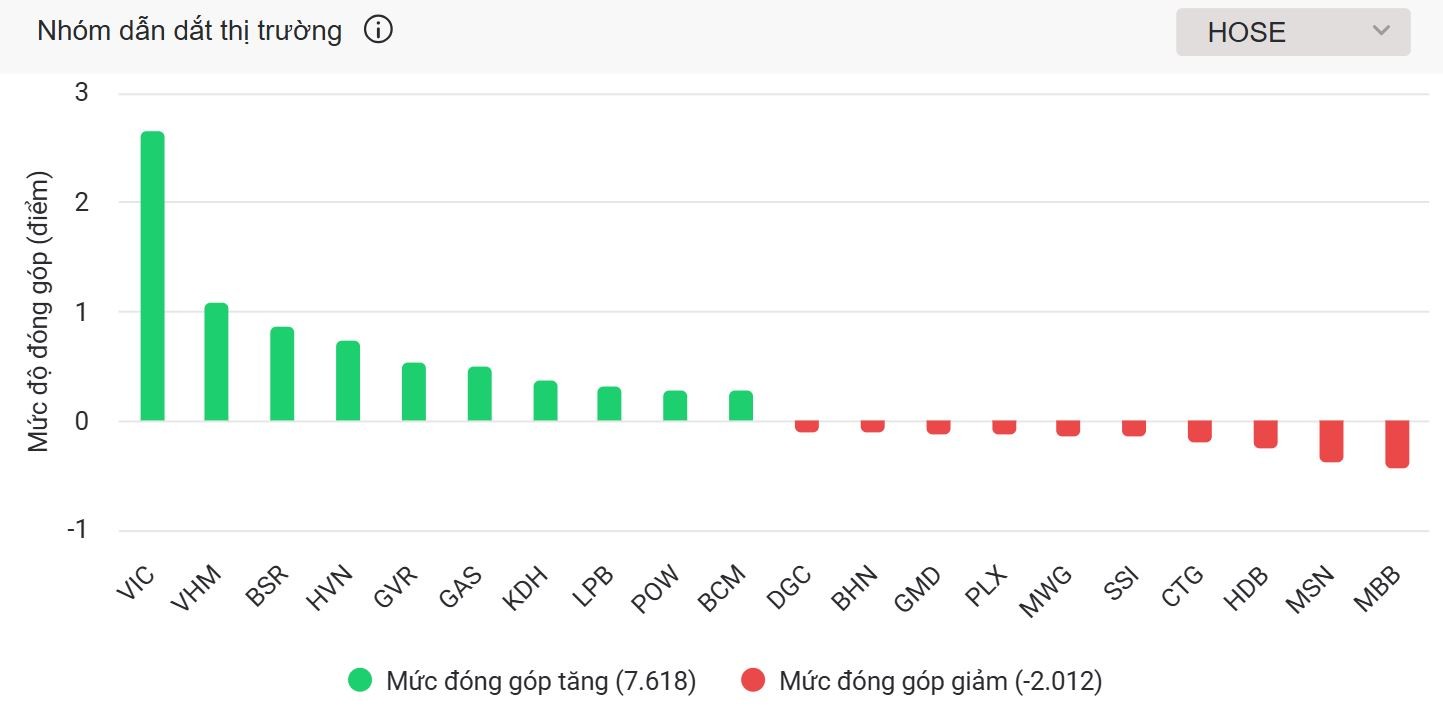Open the HOSE exchange dropdown

(1292, 32)
